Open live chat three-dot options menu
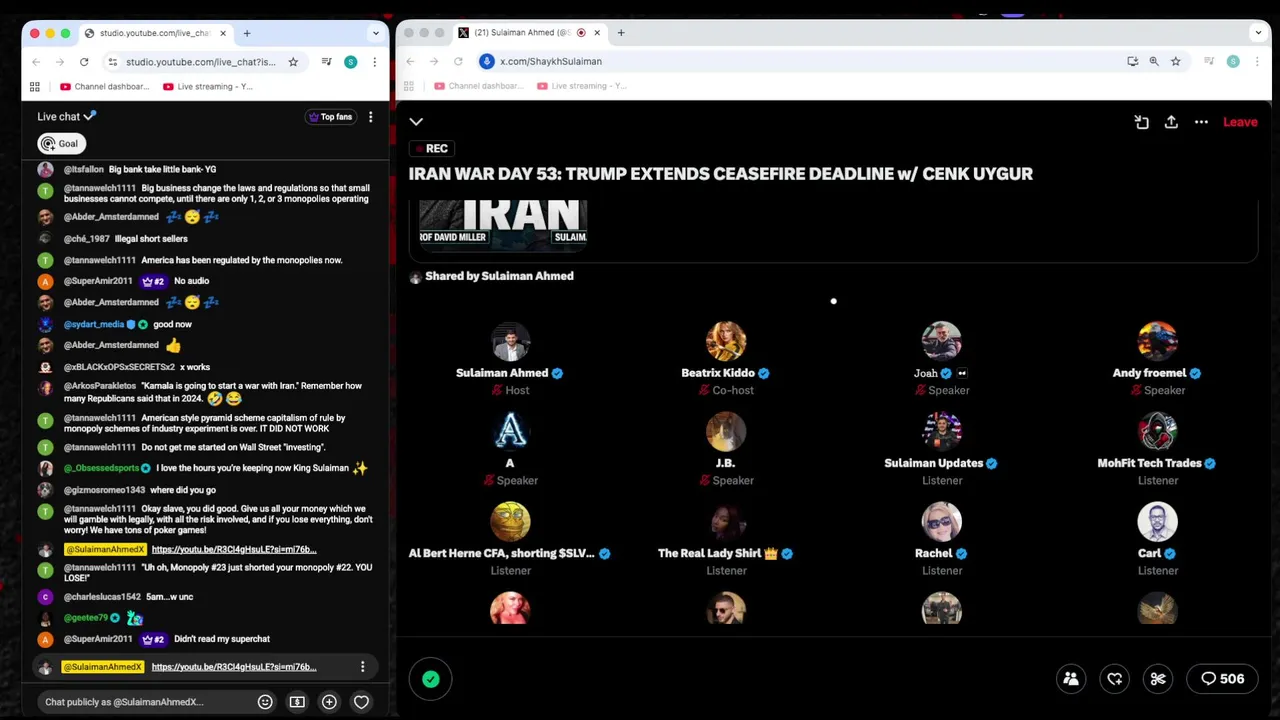1280x720 pixels. 370,117
